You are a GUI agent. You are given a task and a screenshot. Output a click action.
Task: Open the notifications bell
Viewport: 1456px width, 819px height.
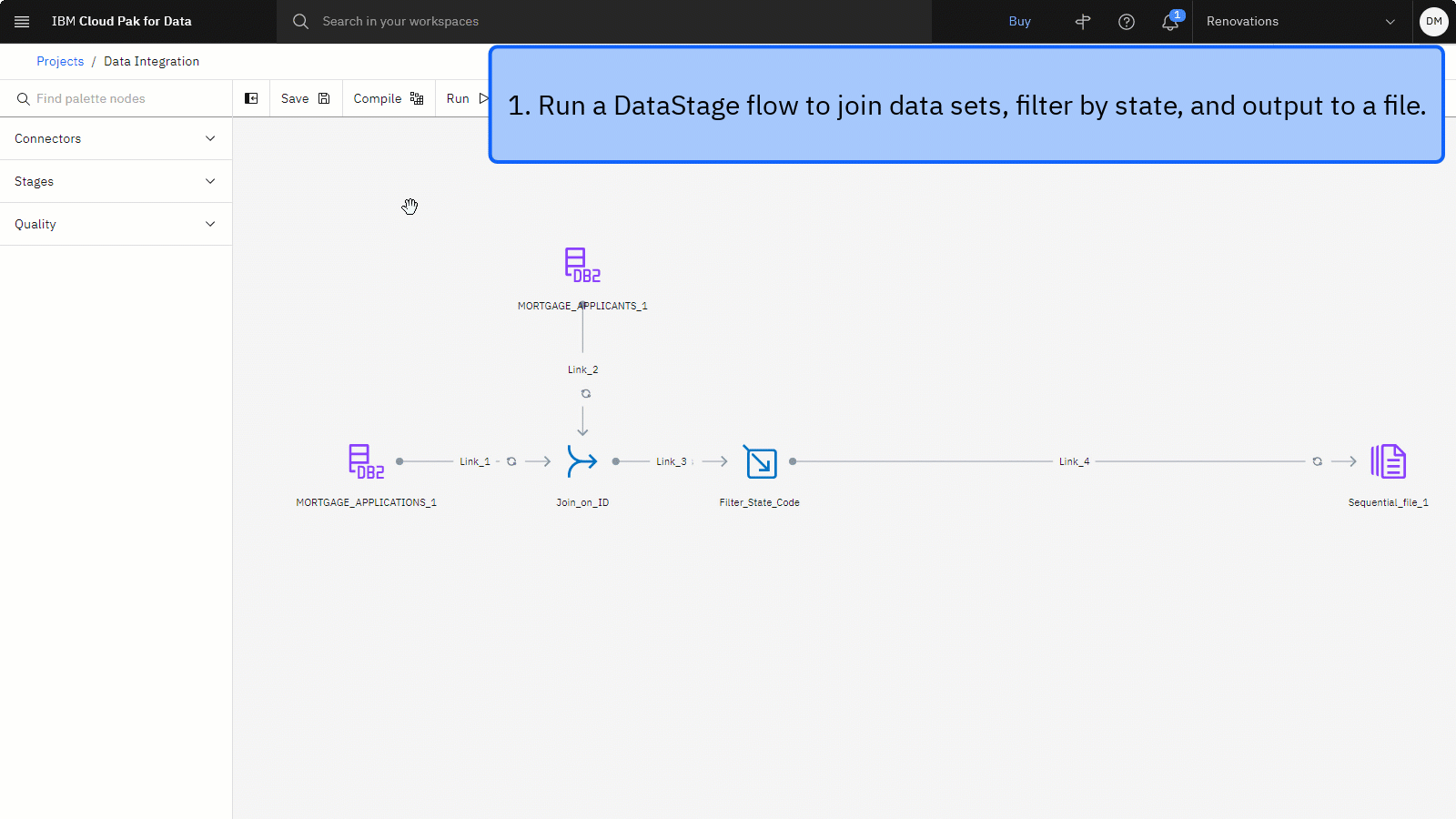coord(1170,22)
